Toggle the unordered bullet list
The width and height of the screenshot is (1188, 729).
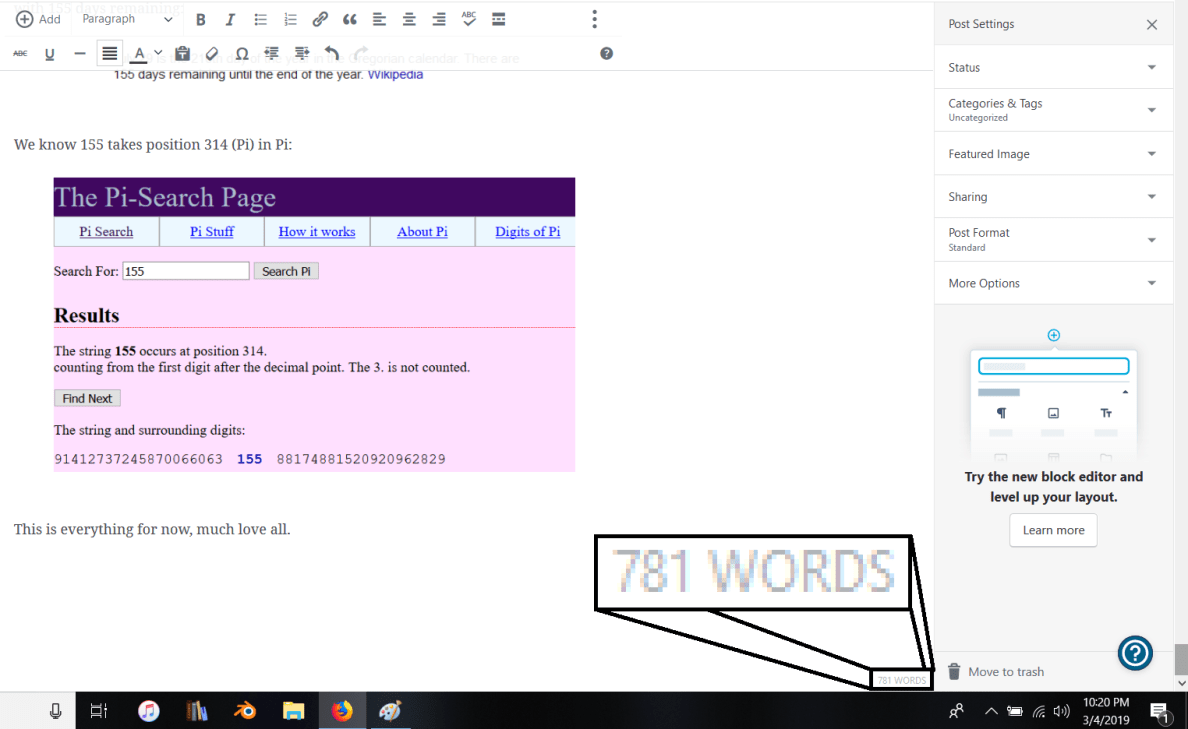point(260,19)
